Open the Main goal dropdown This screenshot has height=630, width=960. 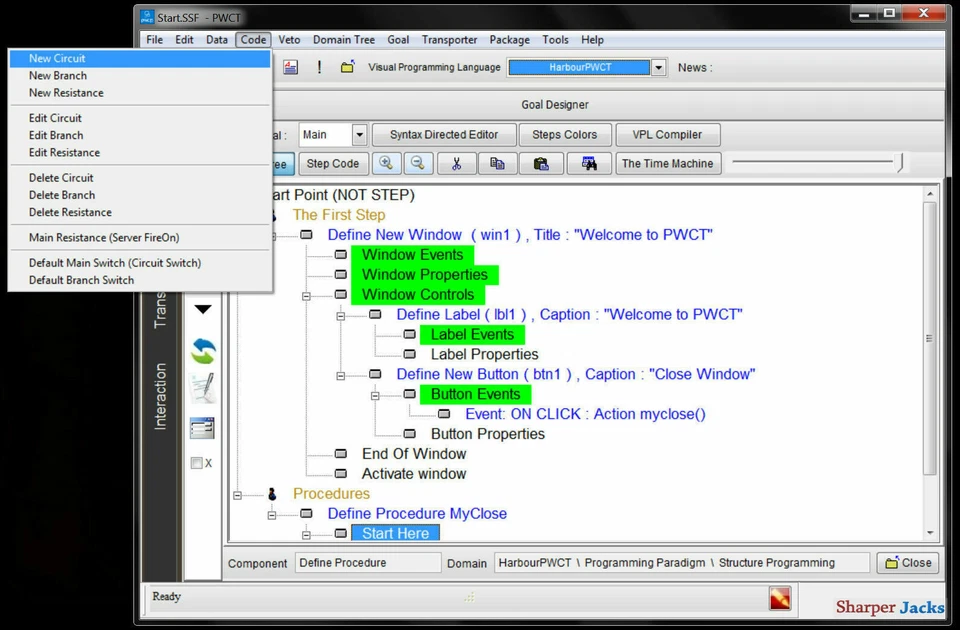[x=358, y=134]
